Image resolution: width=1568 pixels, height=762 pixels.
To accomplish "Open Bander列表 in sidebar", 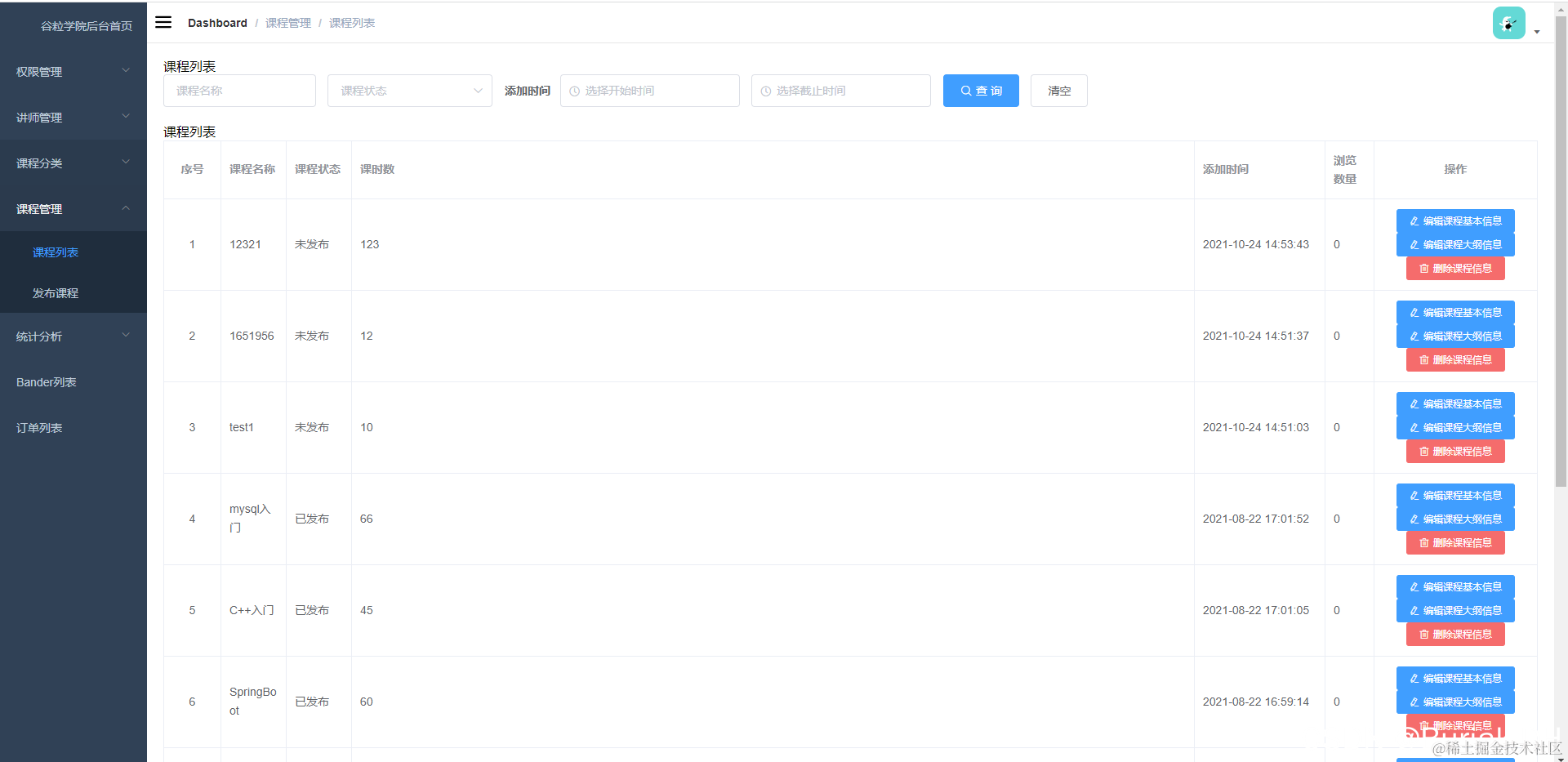I will click(73, 382).
